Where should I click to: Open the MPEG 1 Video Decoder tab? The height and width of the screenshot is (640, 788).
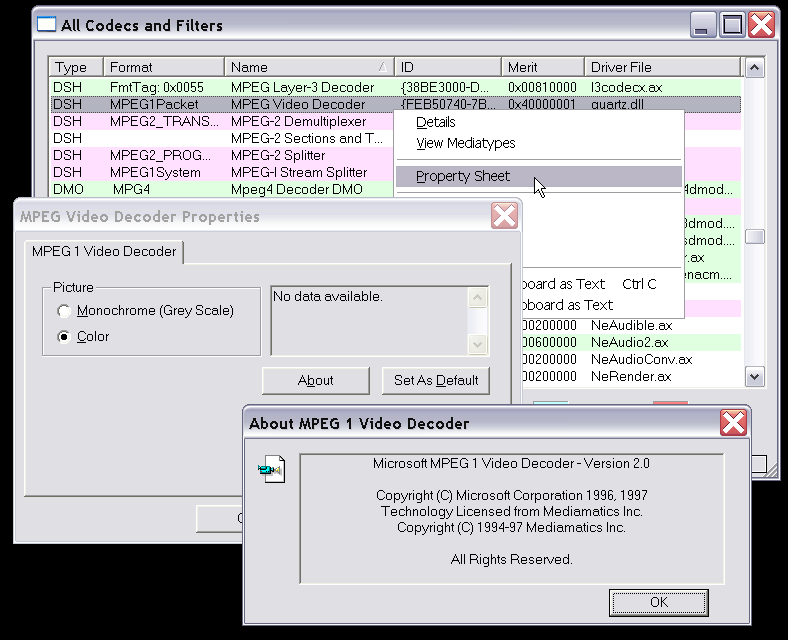[x=104, y=252]
